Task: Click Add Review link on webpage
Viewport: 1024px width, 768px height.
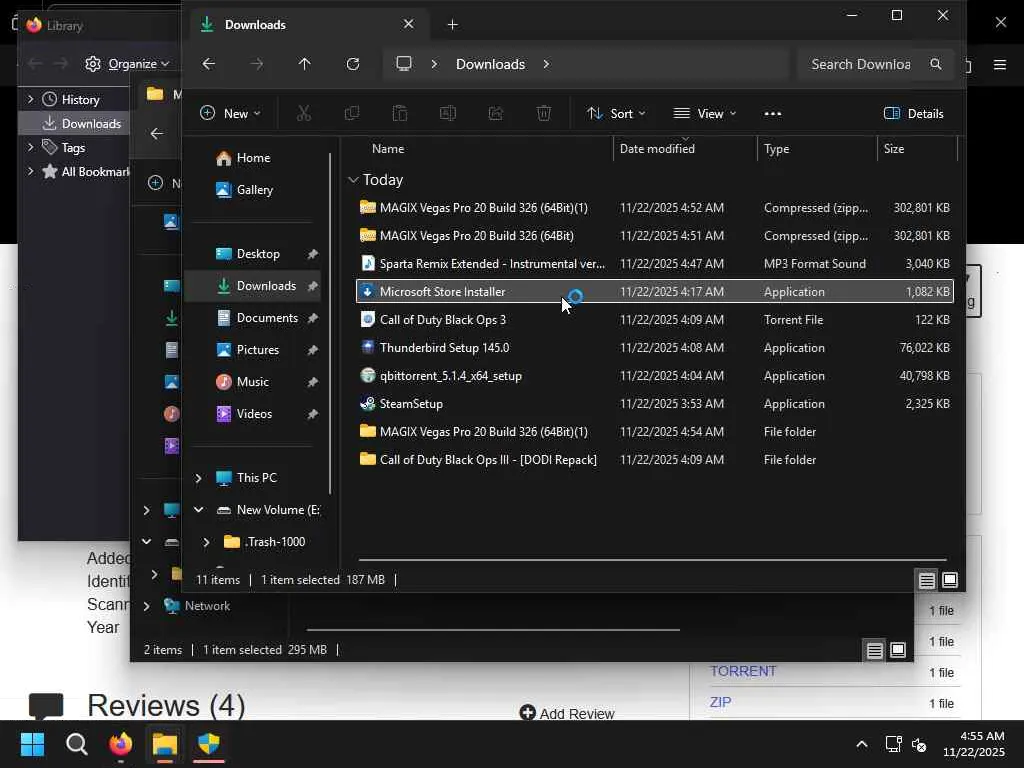Action: [x=567, y=713]
